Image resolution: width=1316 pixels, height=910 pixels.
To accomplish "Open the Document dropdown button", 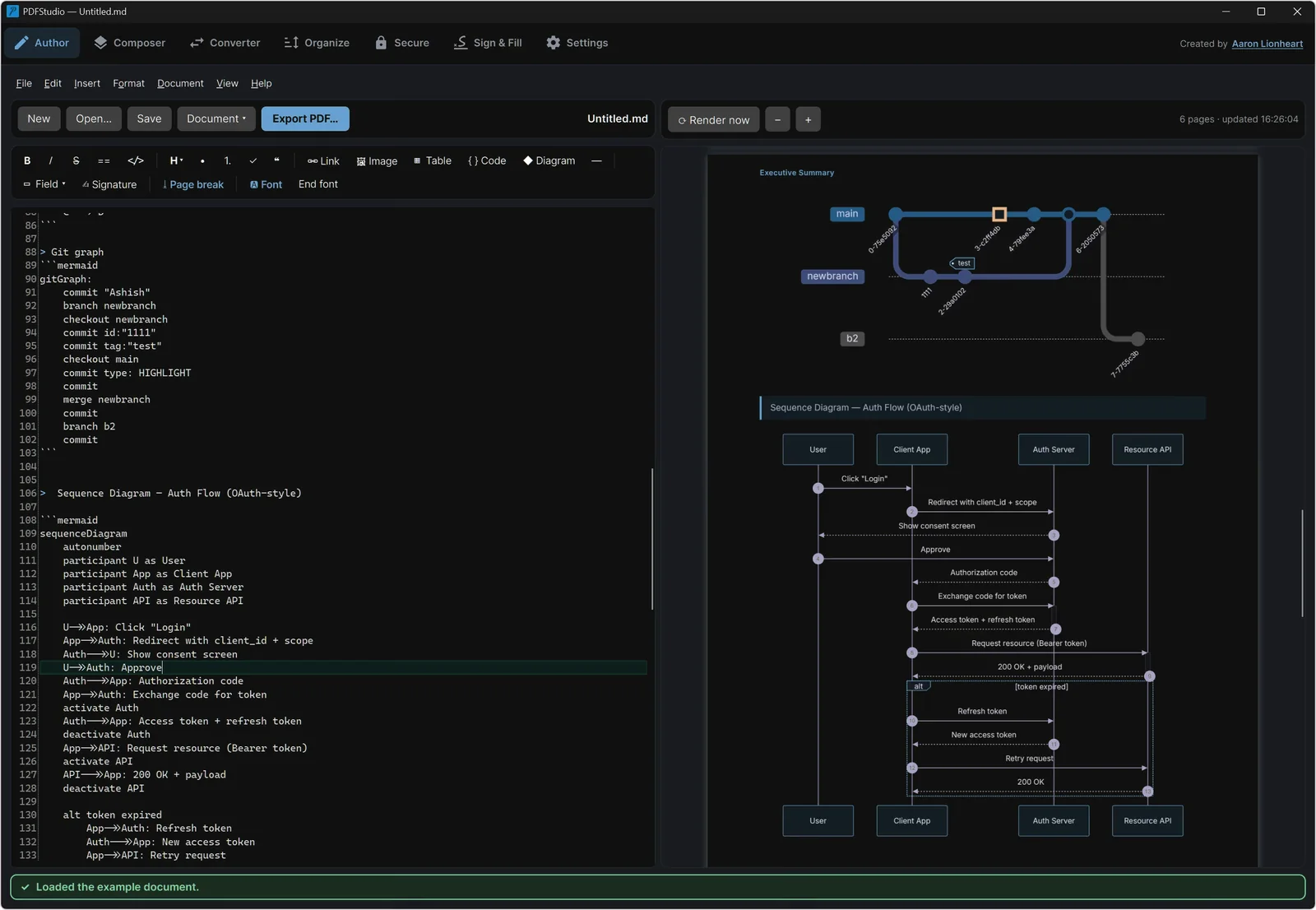I will click(216, 119).
